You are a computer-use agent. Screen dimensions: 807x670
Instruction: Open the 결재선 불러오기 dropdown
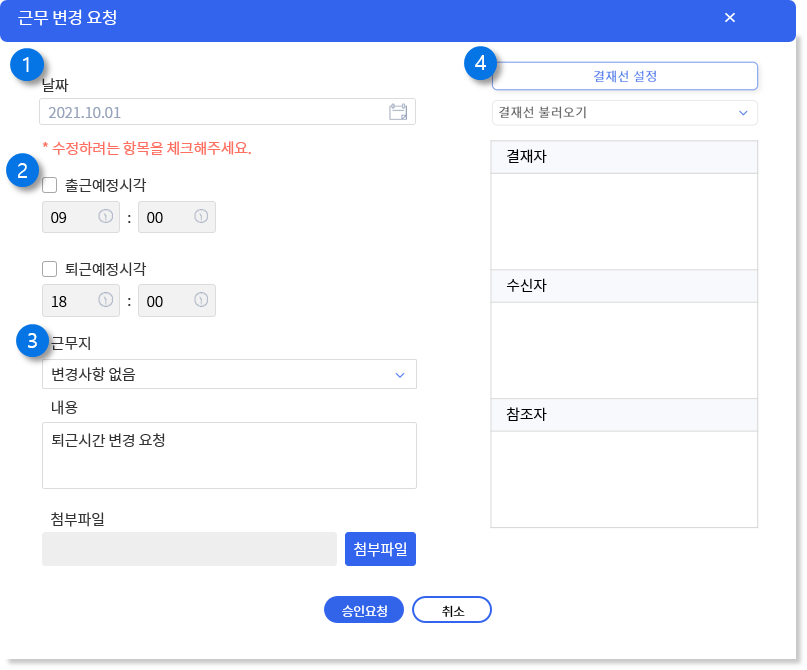click(x=625, y=113)
